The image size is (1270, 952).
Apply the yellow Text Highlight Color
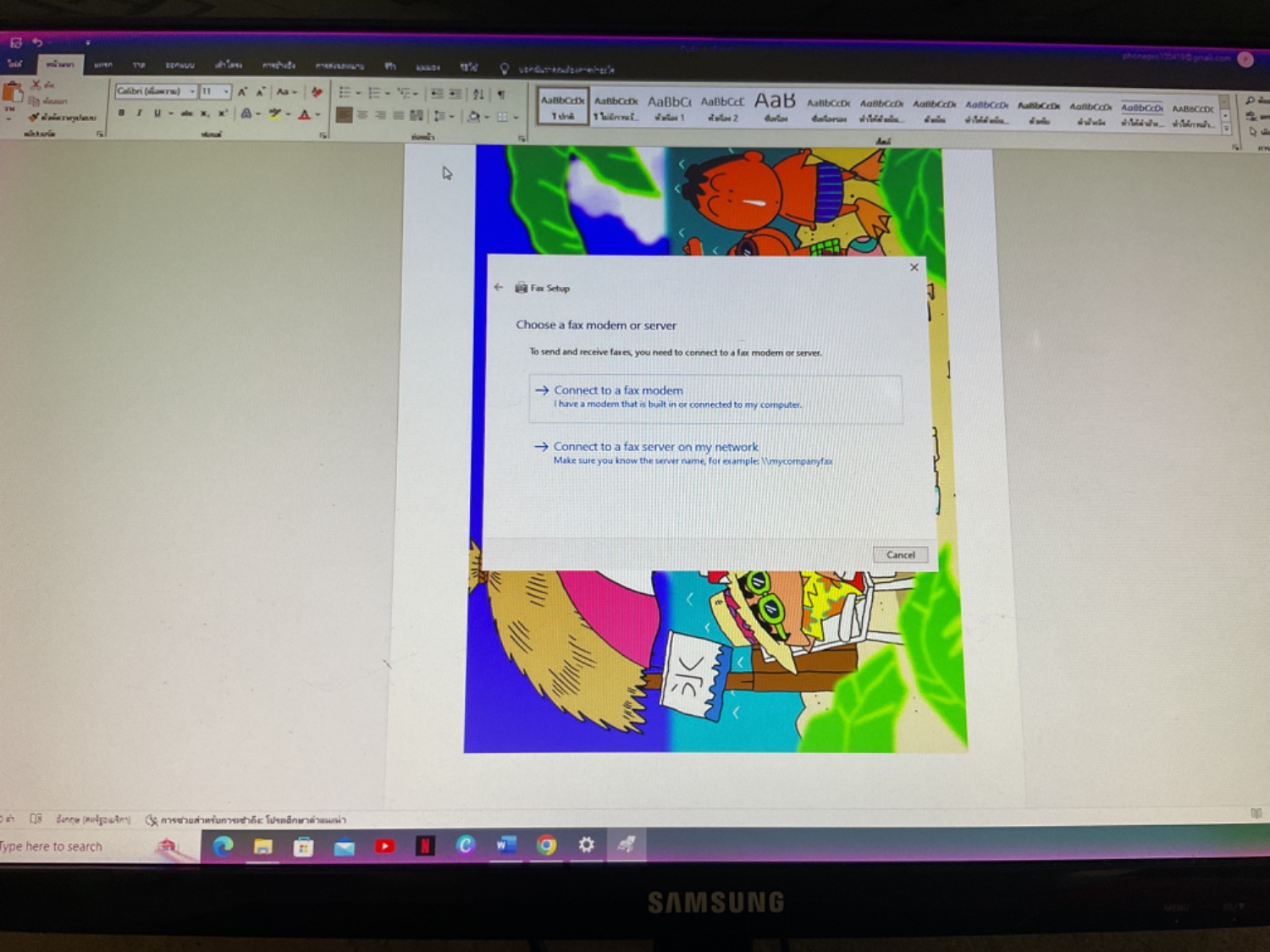click(275, 114)
